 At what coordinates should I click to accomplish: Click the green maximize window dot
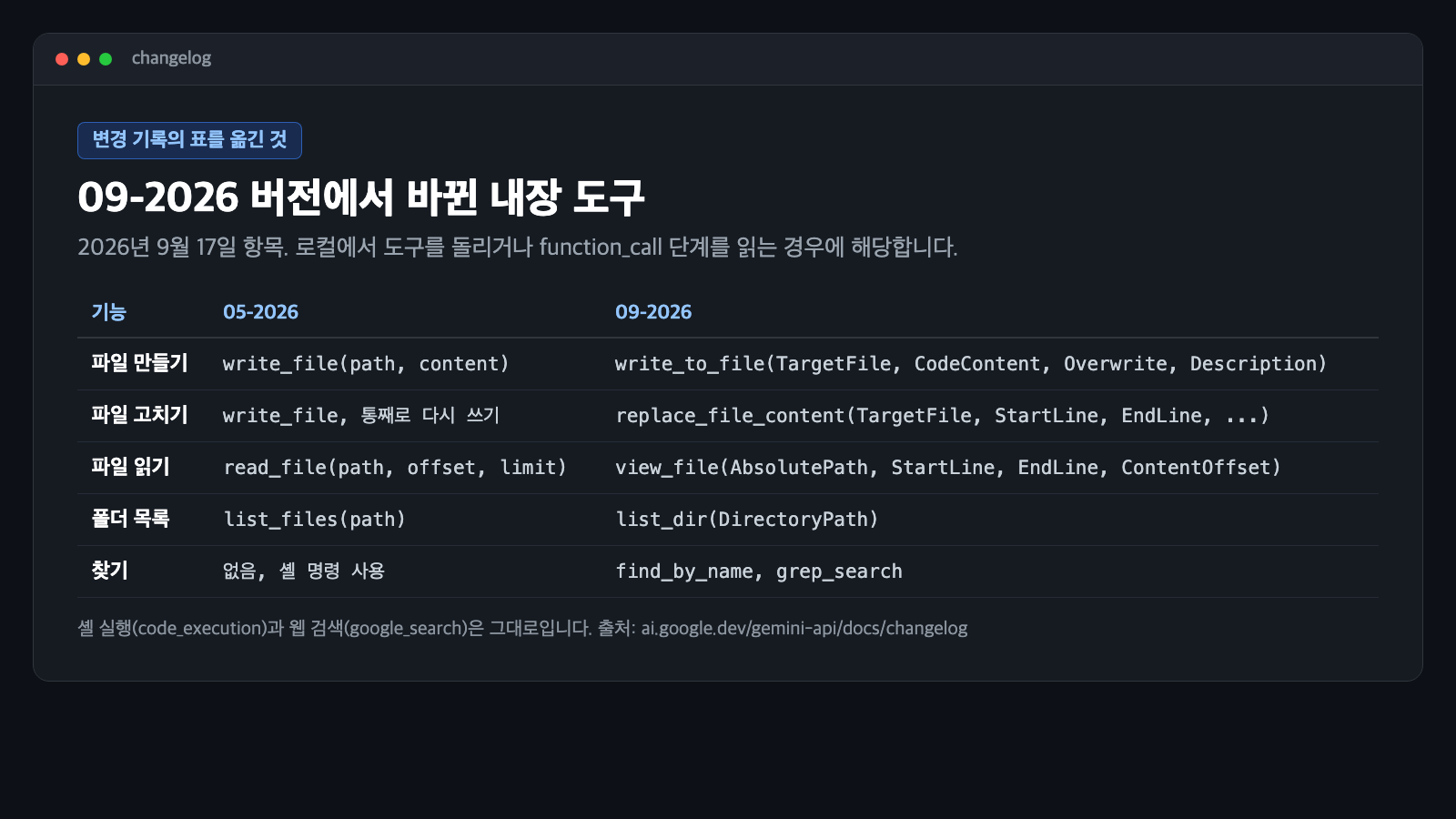(x=106, y=59)
